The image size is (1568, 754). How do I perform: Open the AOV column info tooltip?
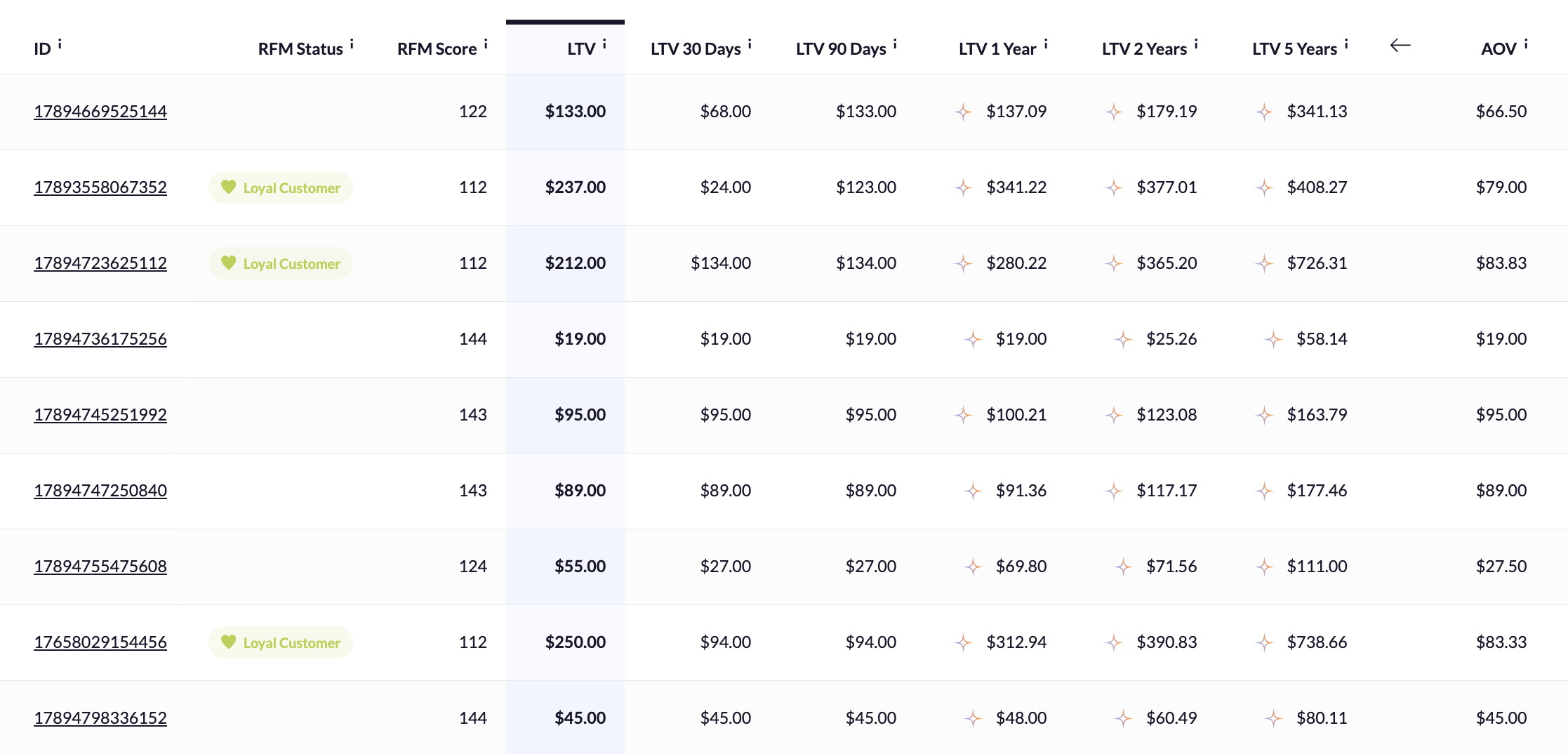(x=1526, y=42)
